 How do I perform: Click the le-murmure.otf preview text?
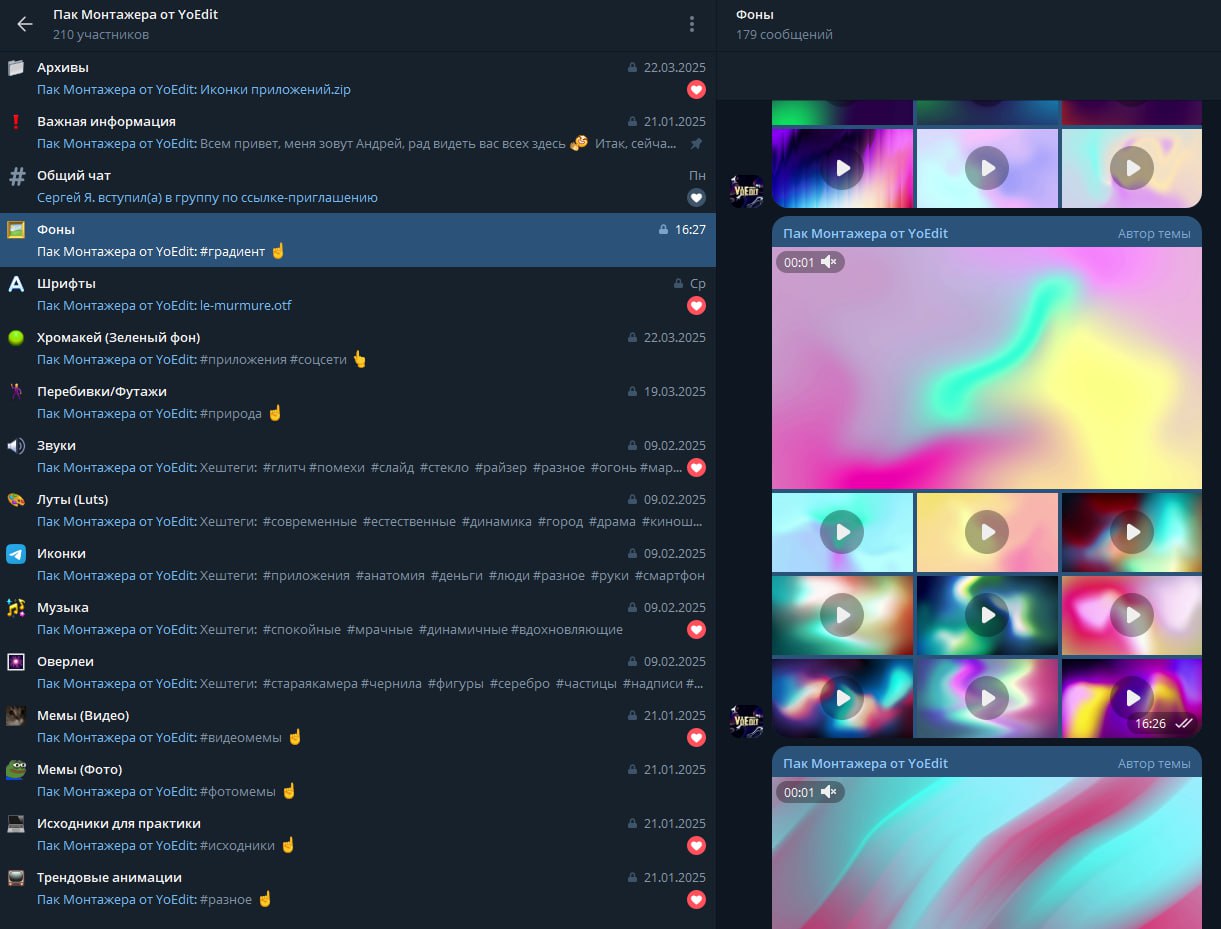(246, 306)
